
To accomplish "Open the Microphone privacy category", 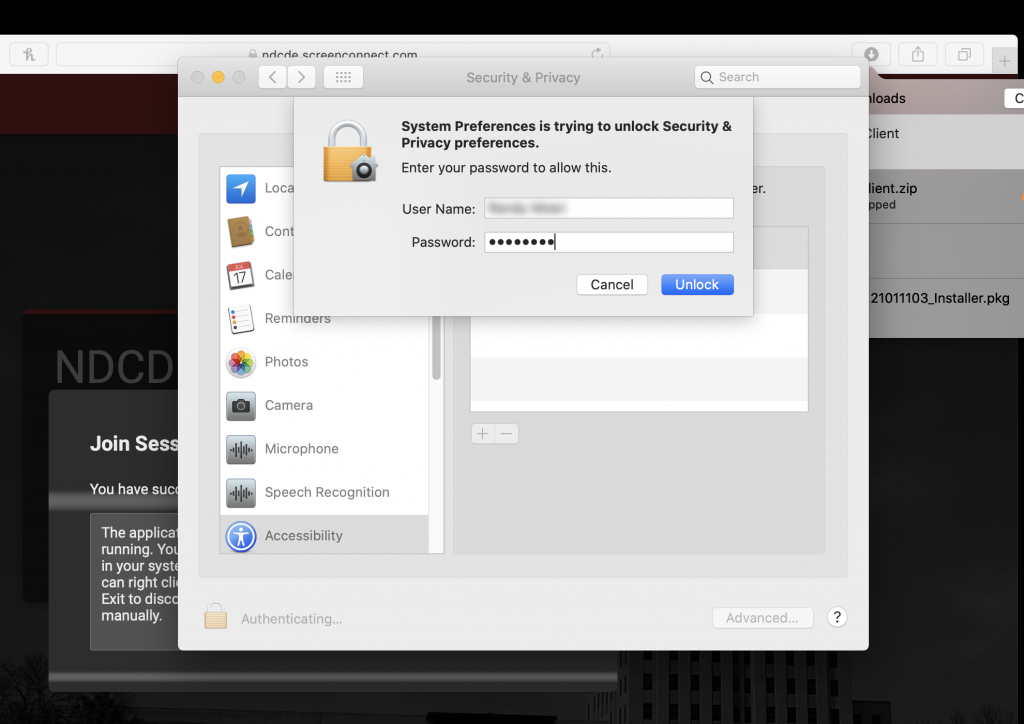I will coord(301,449).
